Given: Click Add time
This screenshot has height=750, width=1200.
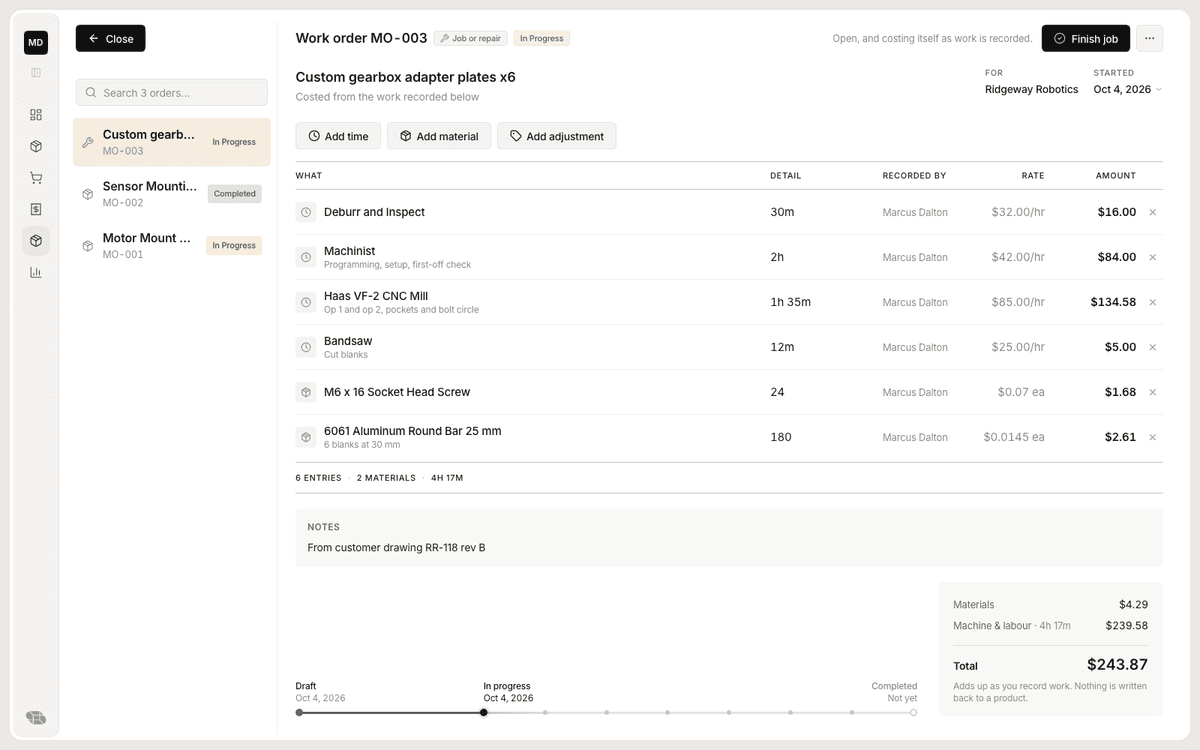Looking at the screenshot, I should (338, 136).
